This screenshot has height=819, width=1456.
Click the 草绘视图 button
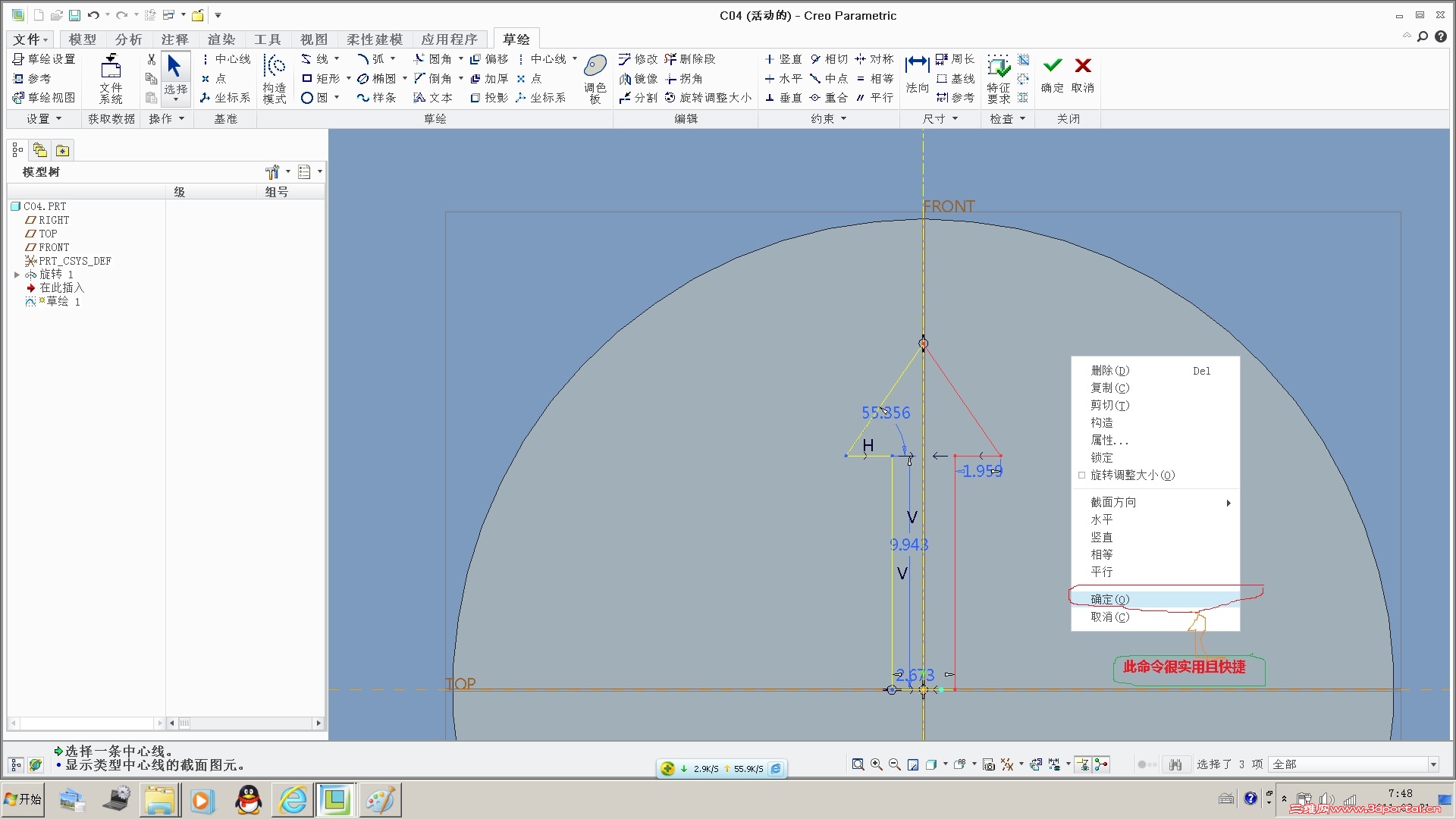pos(44,98)
